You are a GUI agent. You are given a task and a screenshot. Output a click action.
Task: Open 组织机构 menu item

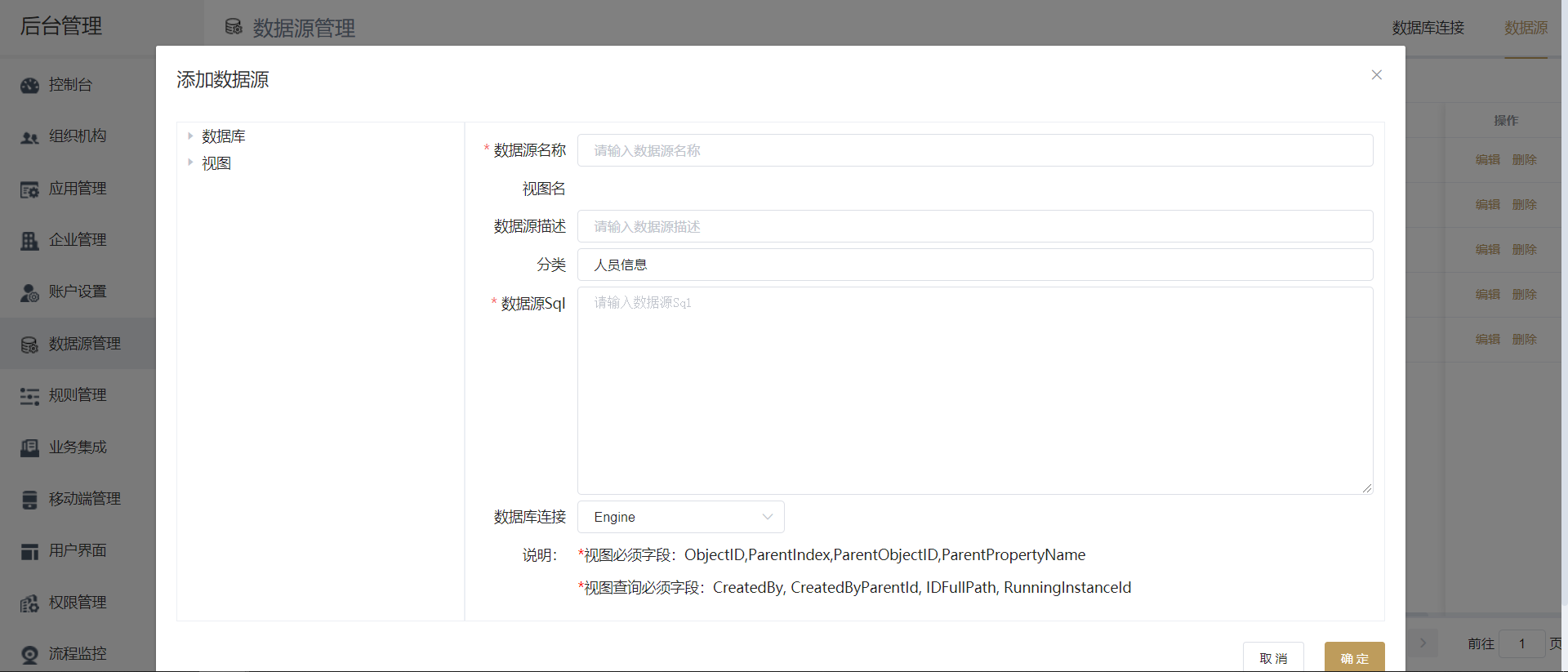click(x=78, y=136)
